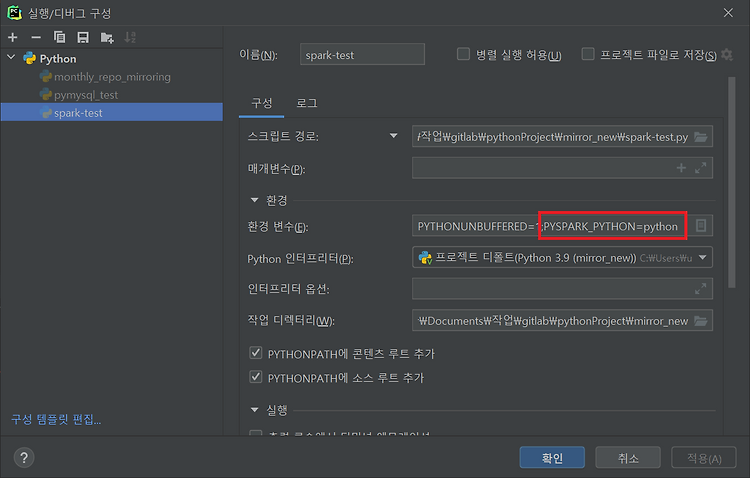Browse for the working directory folder
This screenshot has height=478, width=750.
click(701, 321)
